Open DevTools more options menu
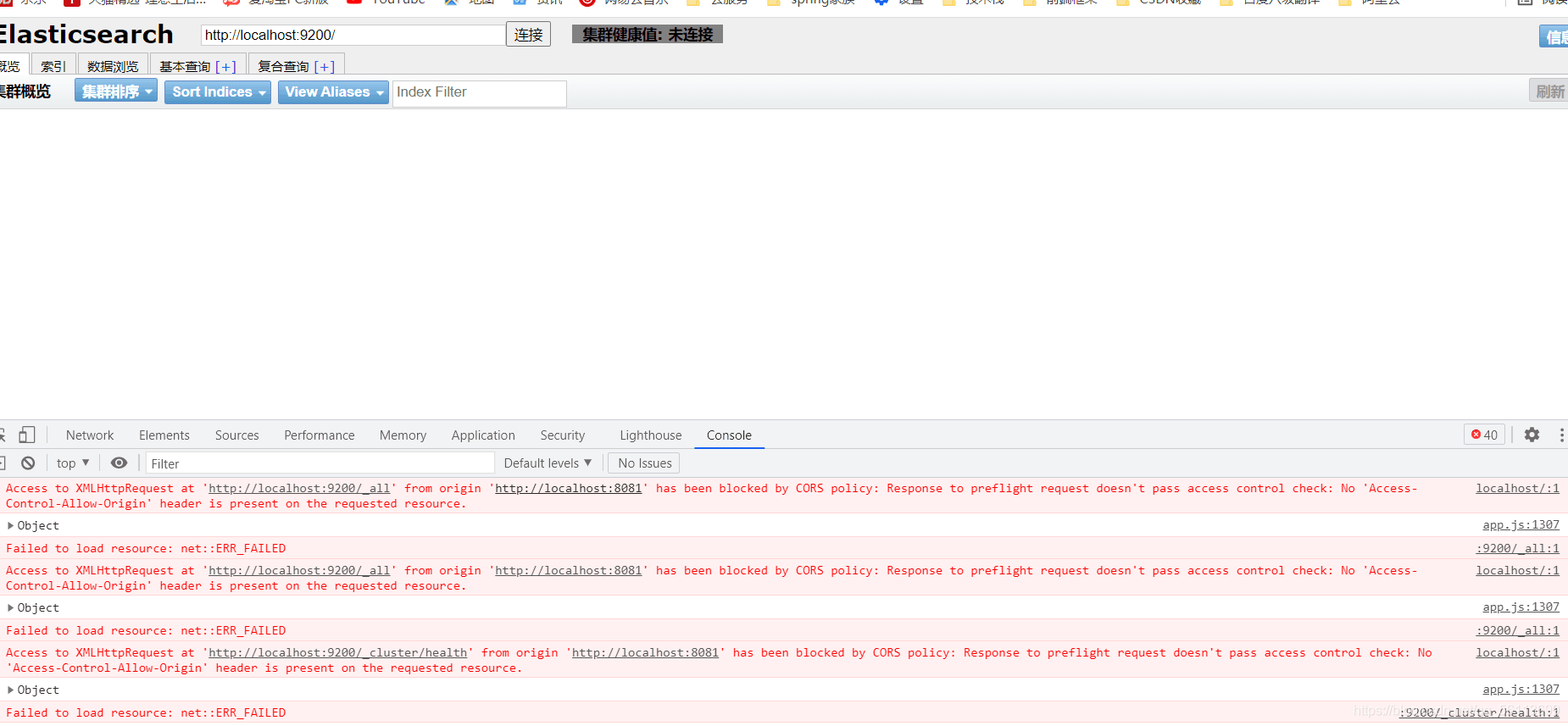The height and width of the screenshot is (726, 1568). tap(1561, 435)
